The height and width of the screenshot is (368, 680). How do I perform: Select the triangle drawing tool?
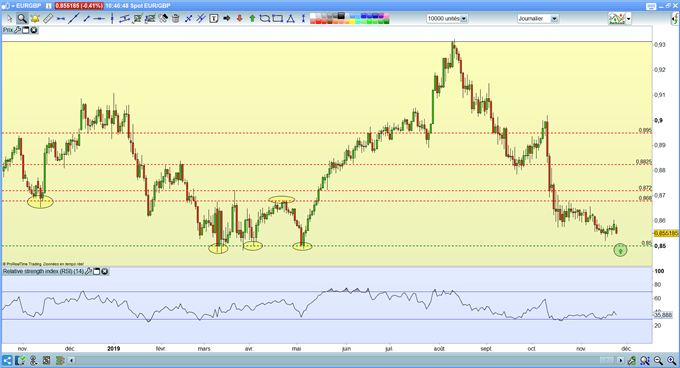(x=291, y=19)
